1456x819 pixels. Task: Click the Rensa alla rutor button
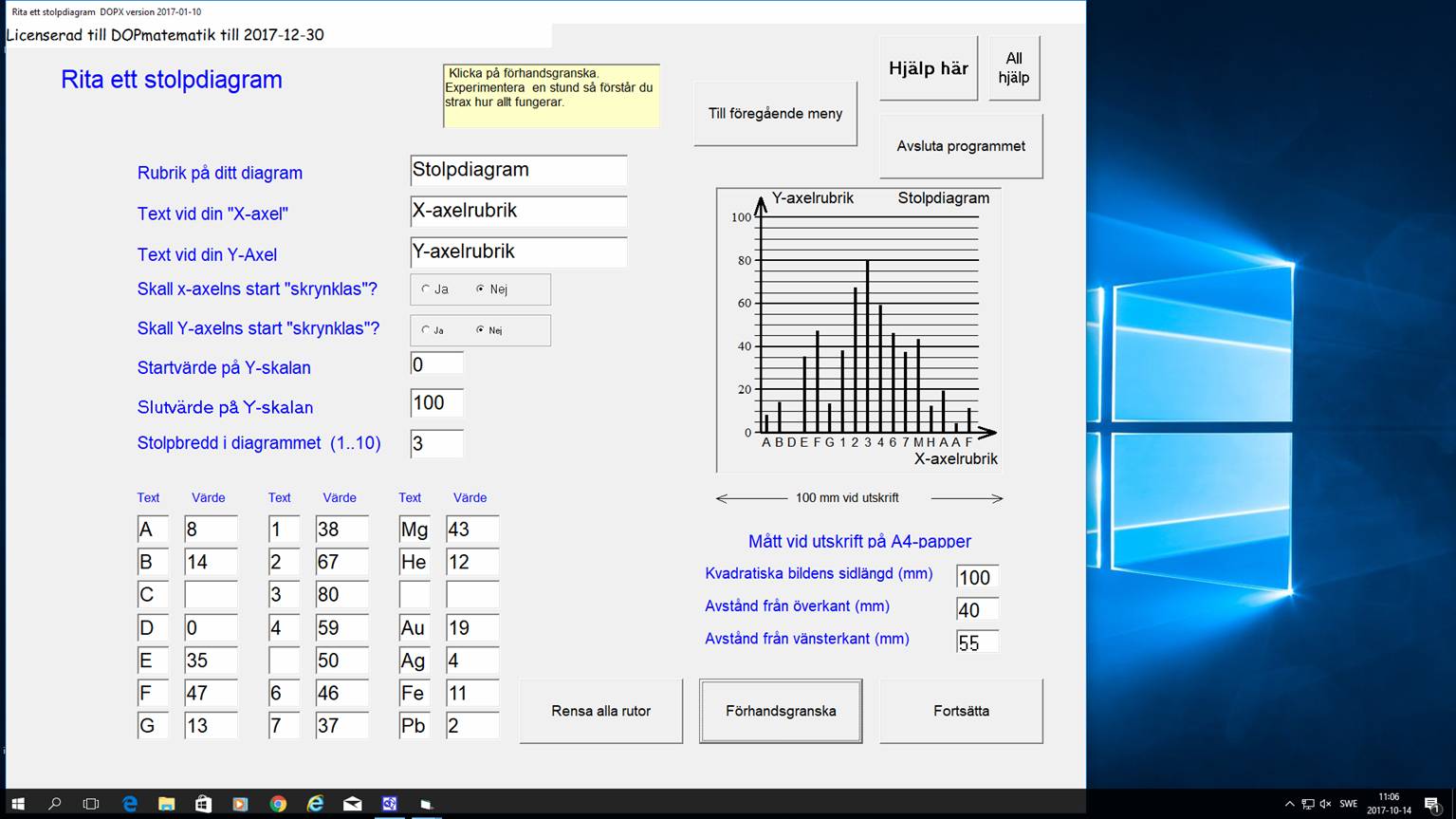tap(600, 711)
